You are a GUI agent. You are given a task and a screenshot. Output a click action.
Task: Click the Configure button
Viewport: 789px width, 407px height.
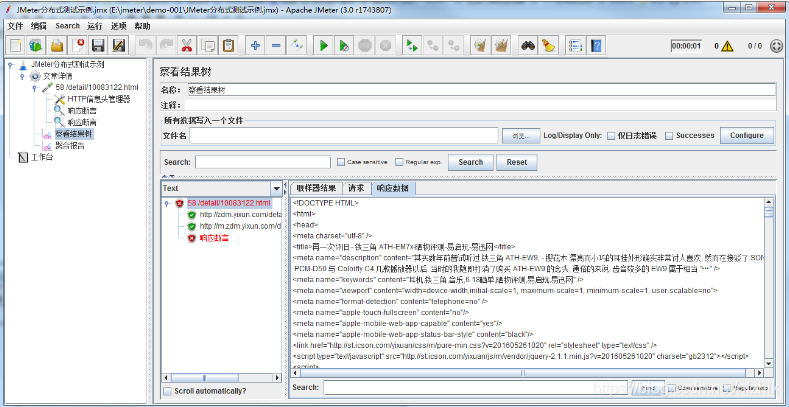(x=747, y=135)
